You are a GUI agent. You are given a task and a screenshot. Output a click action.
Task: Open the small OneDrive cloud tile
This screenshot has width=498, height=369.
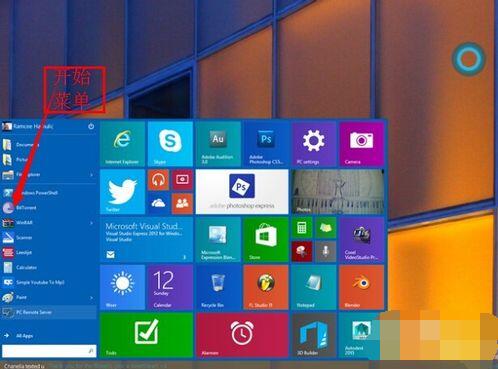pyautogui.click(x=158, y=203)
